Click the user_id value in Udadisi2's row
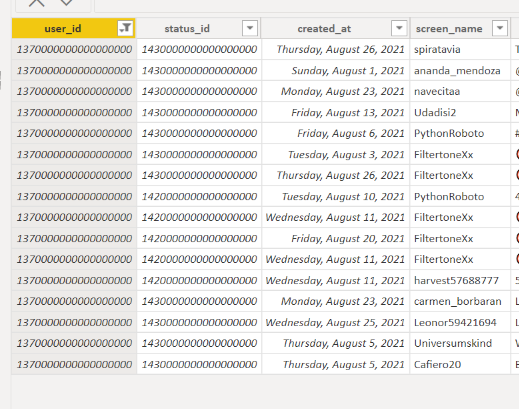This screenshot has height=409, width=519. tap(74, 113)
